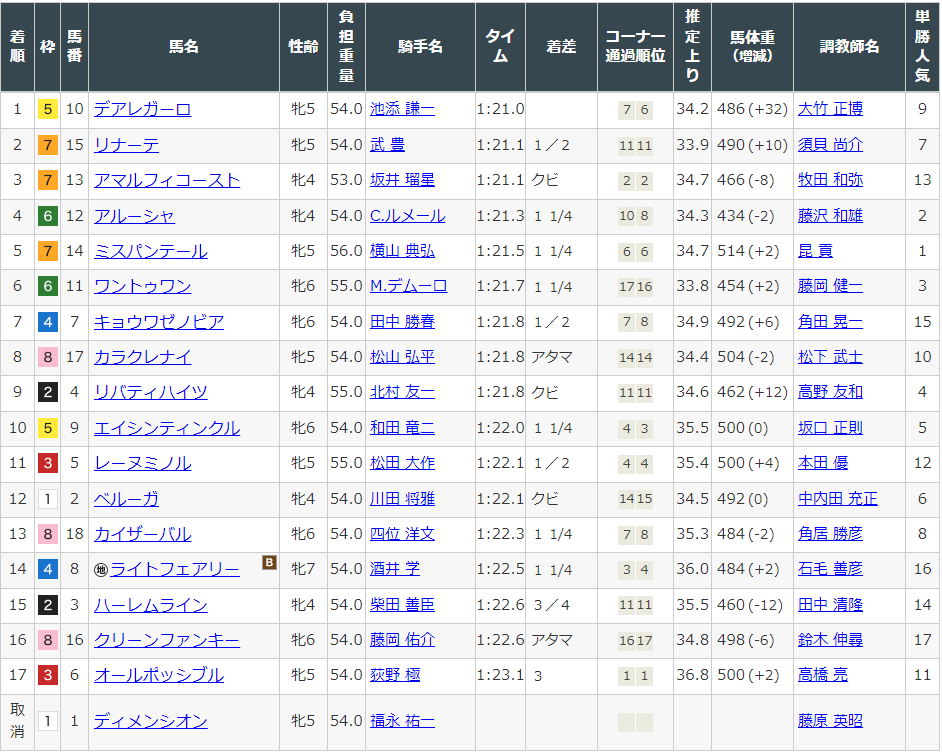This screenshot has height=752, width=942.
Task: Open horse link オールポッシブル
Action: pos(159,675)
